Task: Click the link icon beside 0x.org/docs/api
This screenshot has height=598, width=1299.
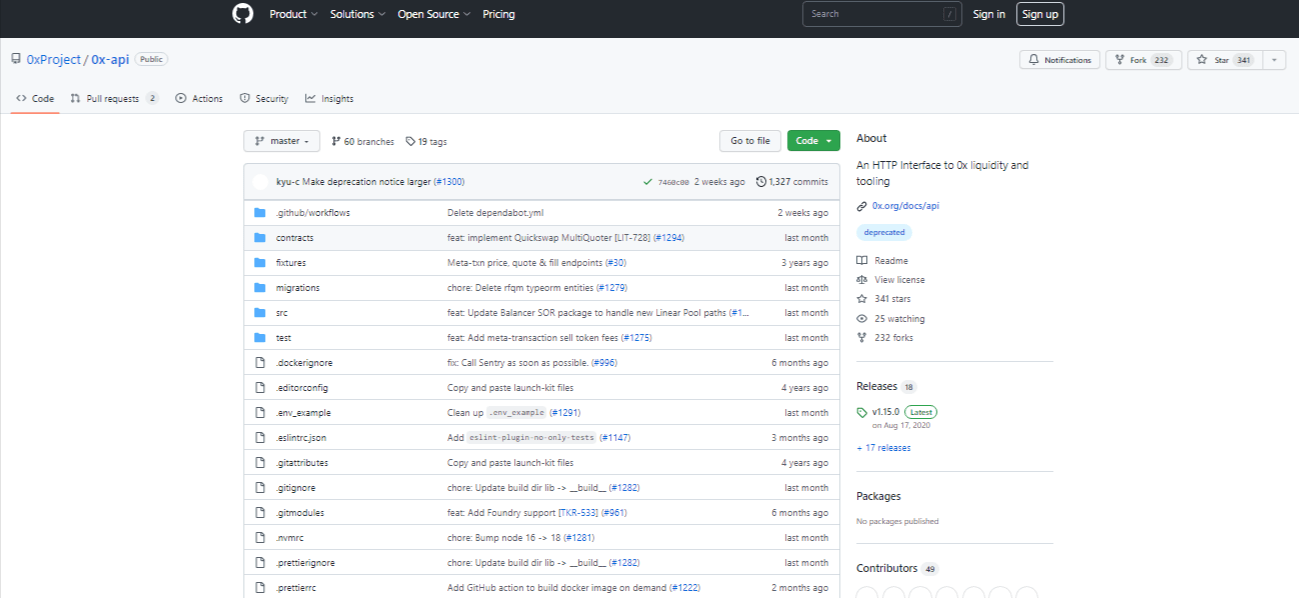Action: coord(862,206)
